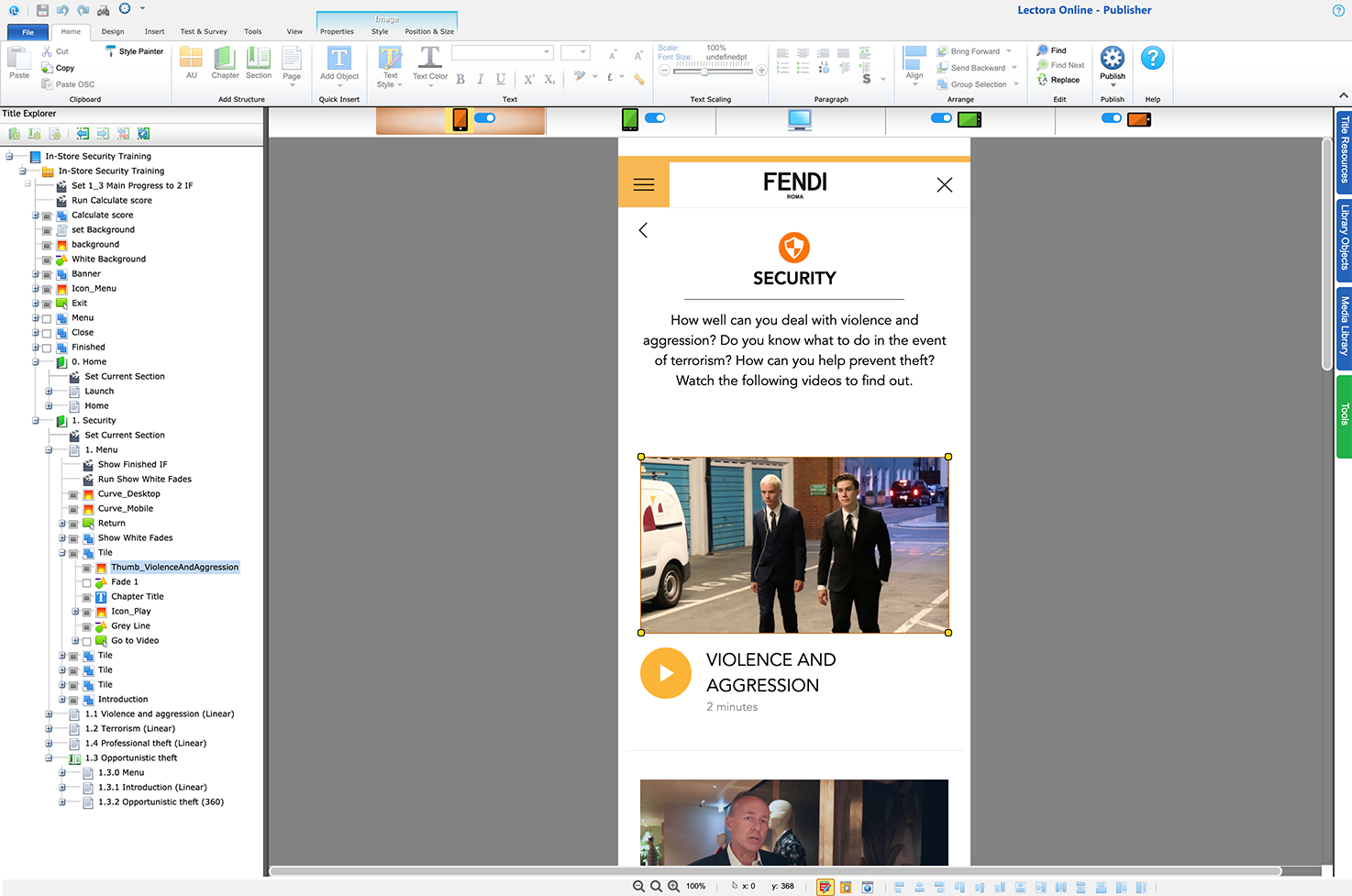Select the Style Painter tool
1352x896 pixels.
pos(135,51)
